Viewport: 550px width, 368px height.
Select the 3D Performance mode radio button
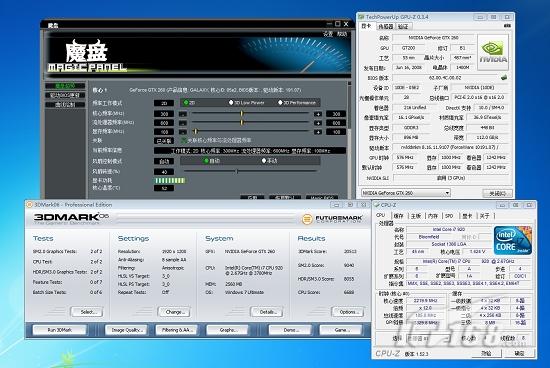pos(280,102)
